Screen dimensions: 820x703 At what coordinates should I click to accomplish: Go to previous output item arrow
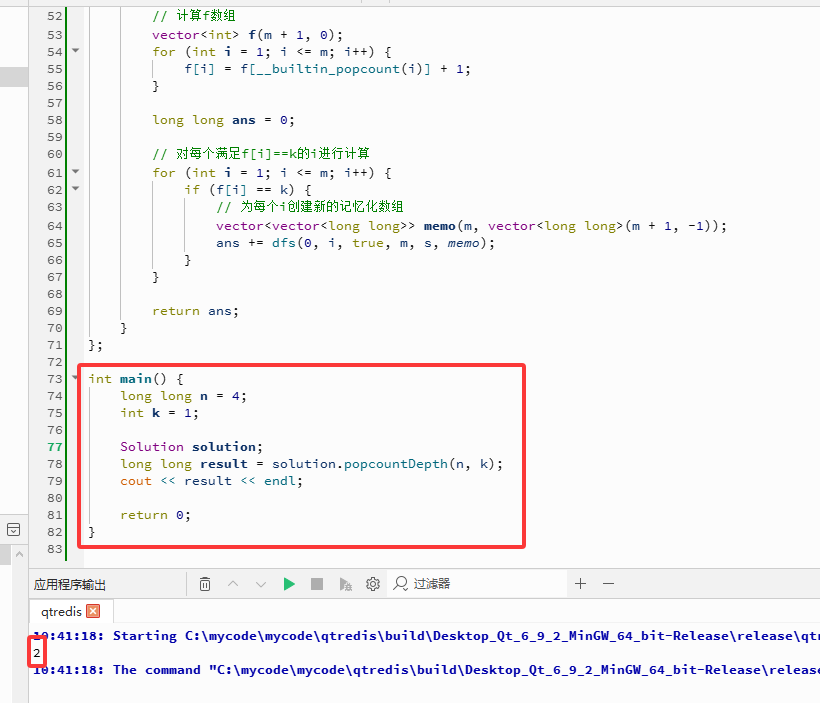[233, 584]
